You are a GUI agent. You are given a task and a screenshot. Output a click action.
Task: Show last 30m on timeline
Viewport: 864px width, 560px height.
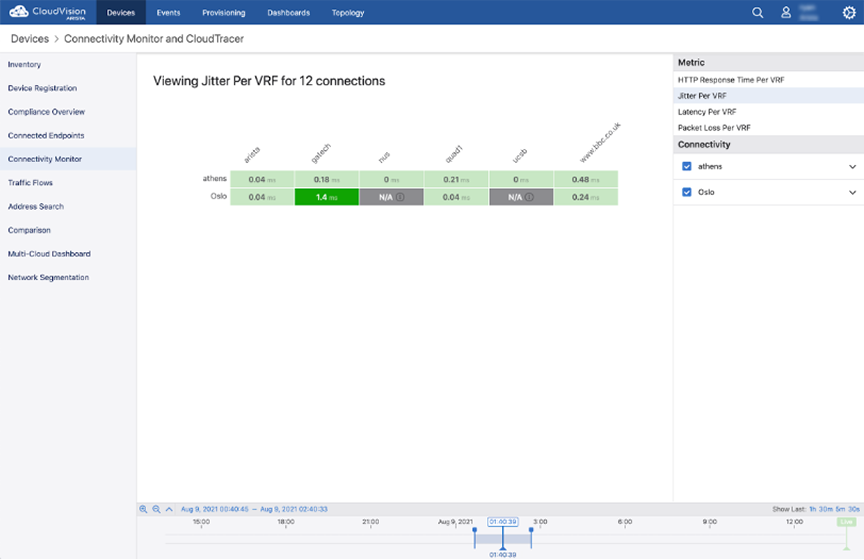tap(825, 509)
